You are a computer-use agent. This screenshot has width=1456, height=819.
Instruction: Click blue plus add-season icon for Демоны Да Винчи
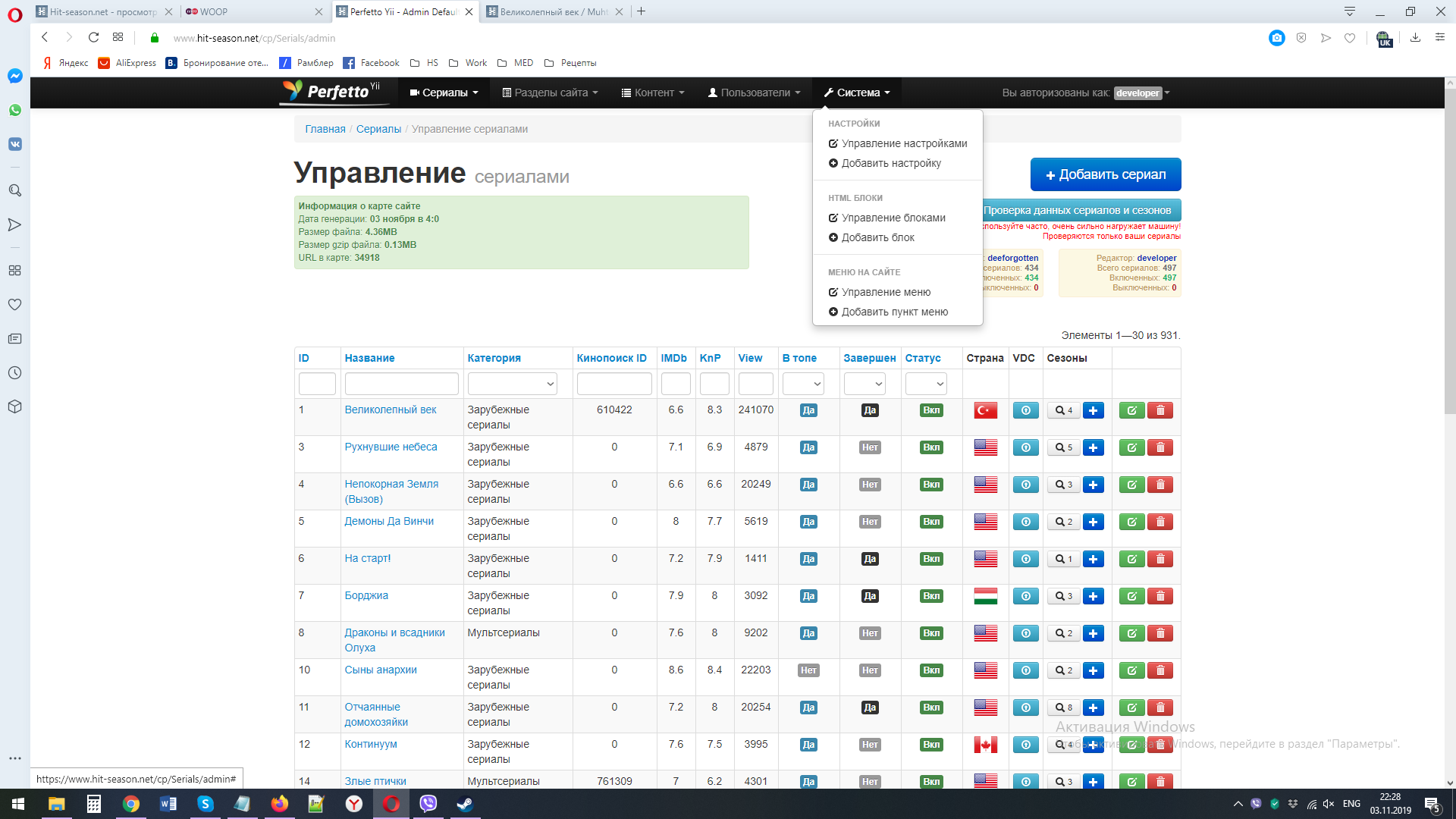(x=1093, y=522)
